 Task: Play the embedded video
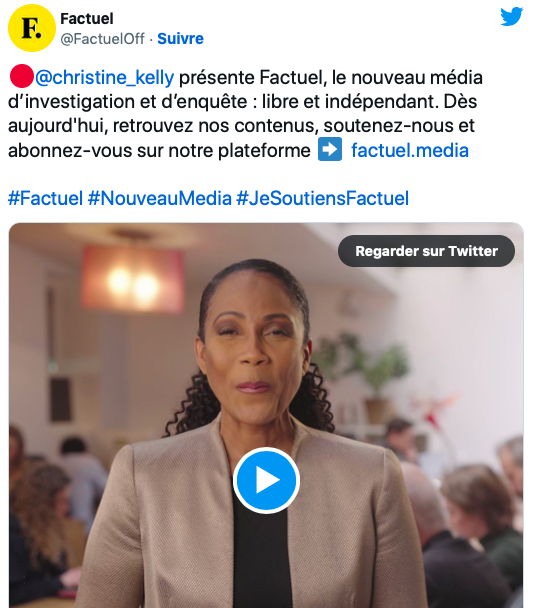click(x=266, y=480)
